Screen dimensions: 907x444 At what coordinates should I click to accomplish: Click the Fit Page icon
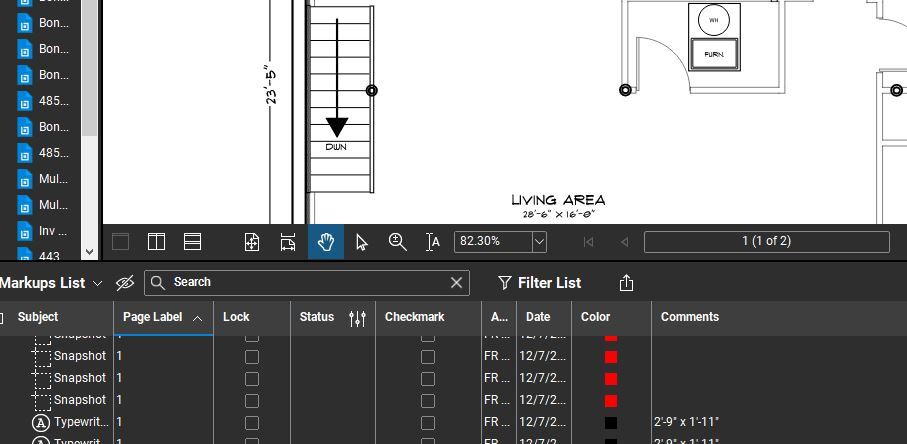[x=252, y=242]
